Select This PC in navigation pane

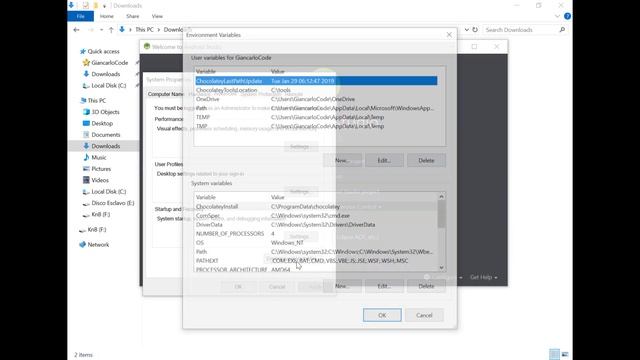(93, 100)
